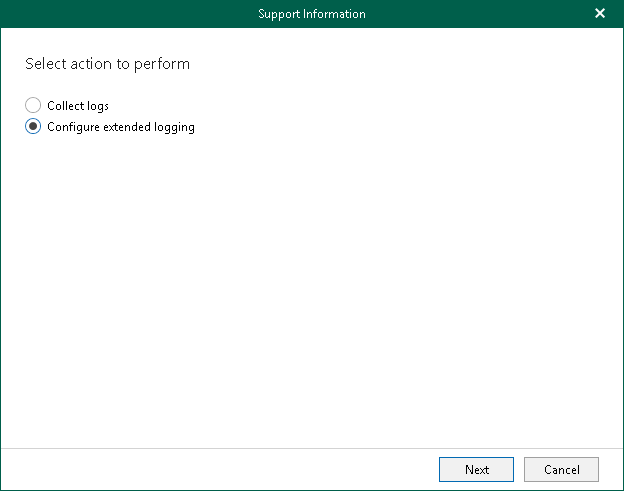Click the Support Information title bar
Screen dimensions: 624x491
tap(311, 14)
